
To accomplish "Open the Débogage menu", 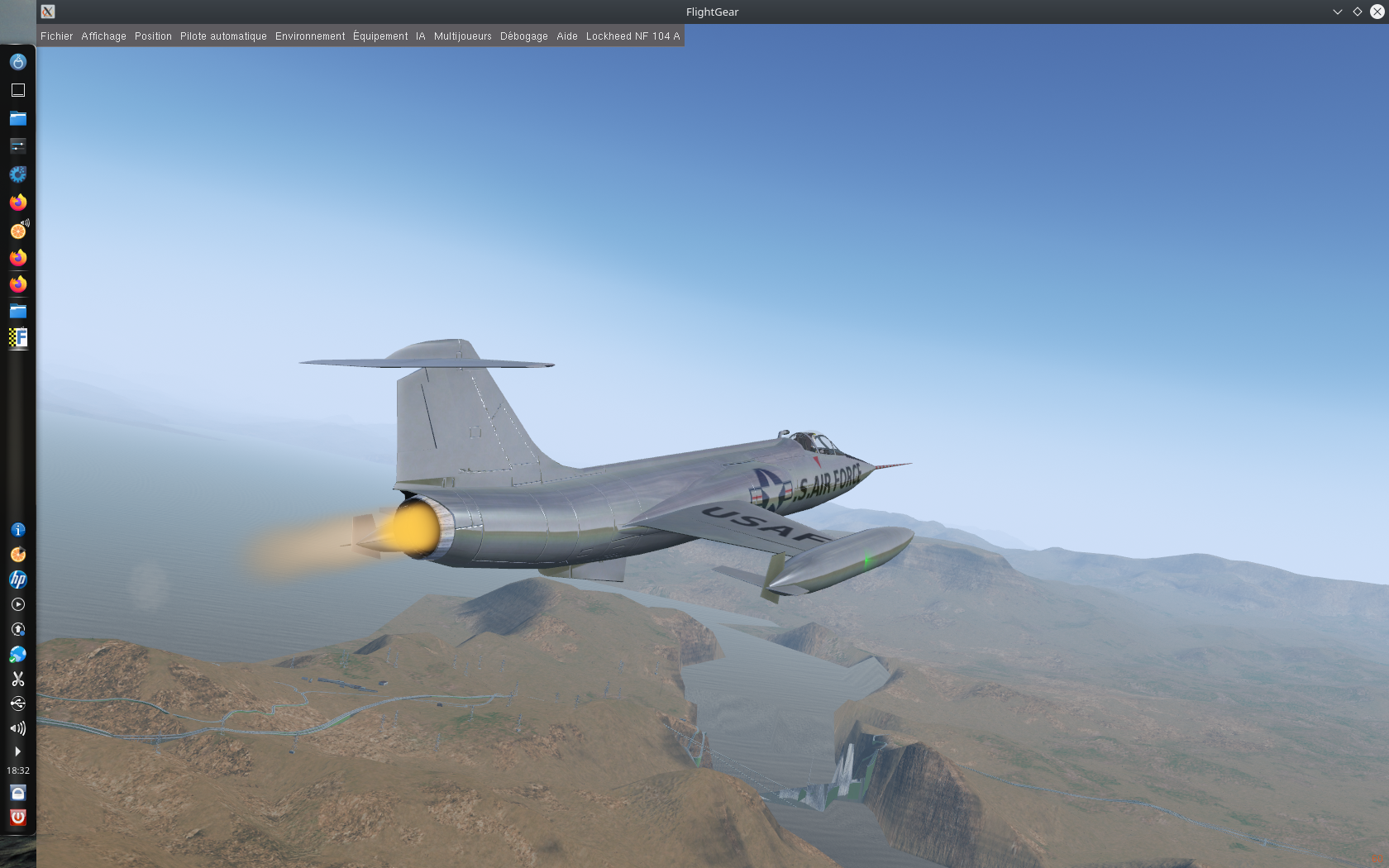I will click(524, 36).
